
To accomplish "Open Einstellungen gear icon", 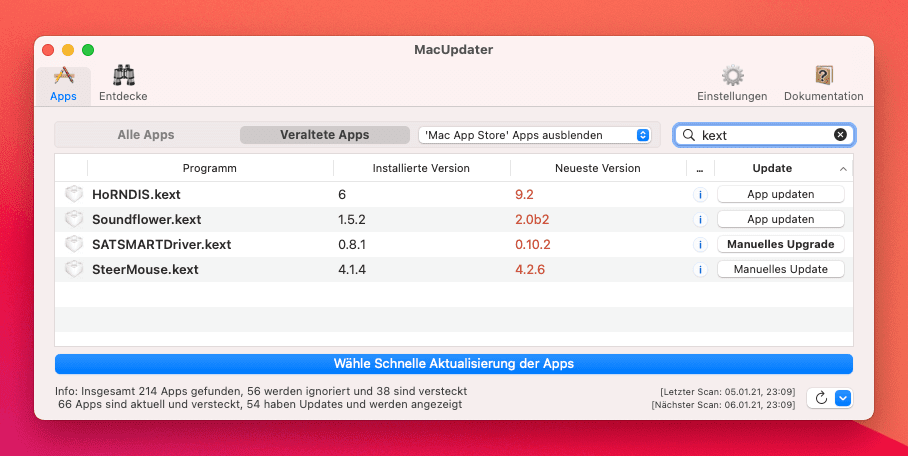I will click(x=733, y=76).
